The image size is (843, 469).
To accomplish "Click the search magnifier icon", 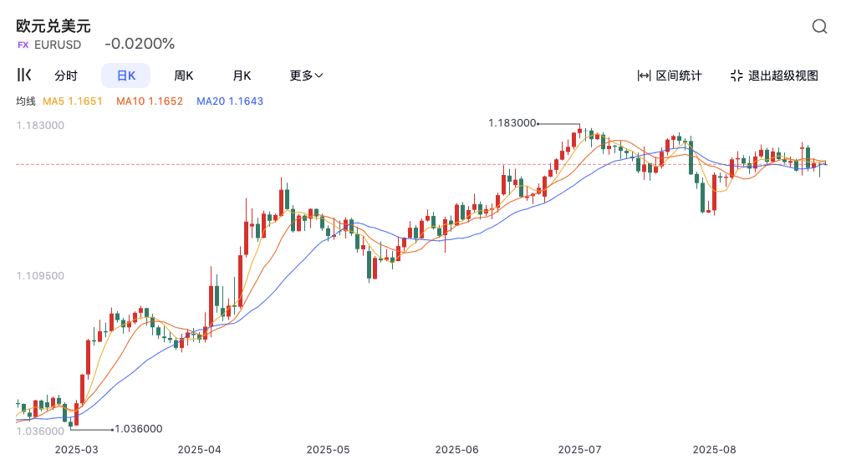I will tap(819, 27).
